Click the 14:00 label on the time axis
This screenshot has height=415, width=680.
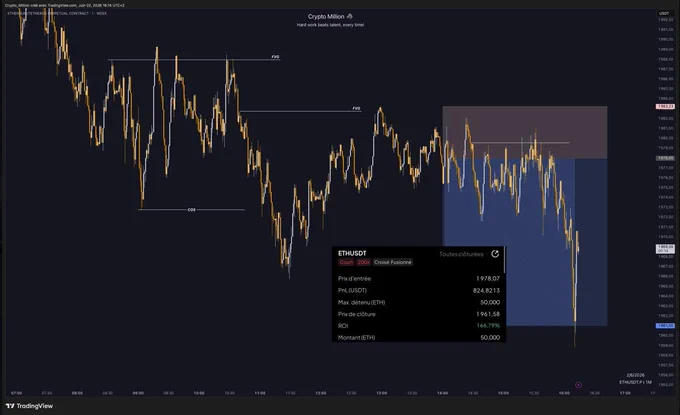pos(442,393)
